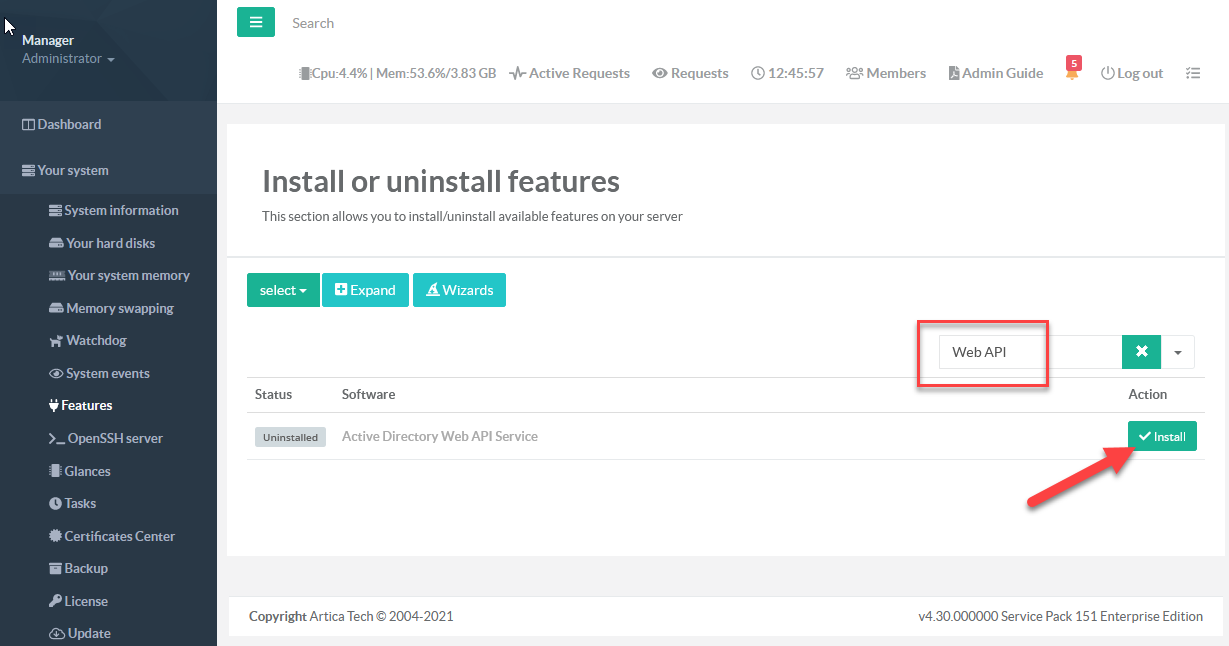Install Active Directory Web API Service
The width and height of the screenshot is (1229, 646).
click(1162, 436)
